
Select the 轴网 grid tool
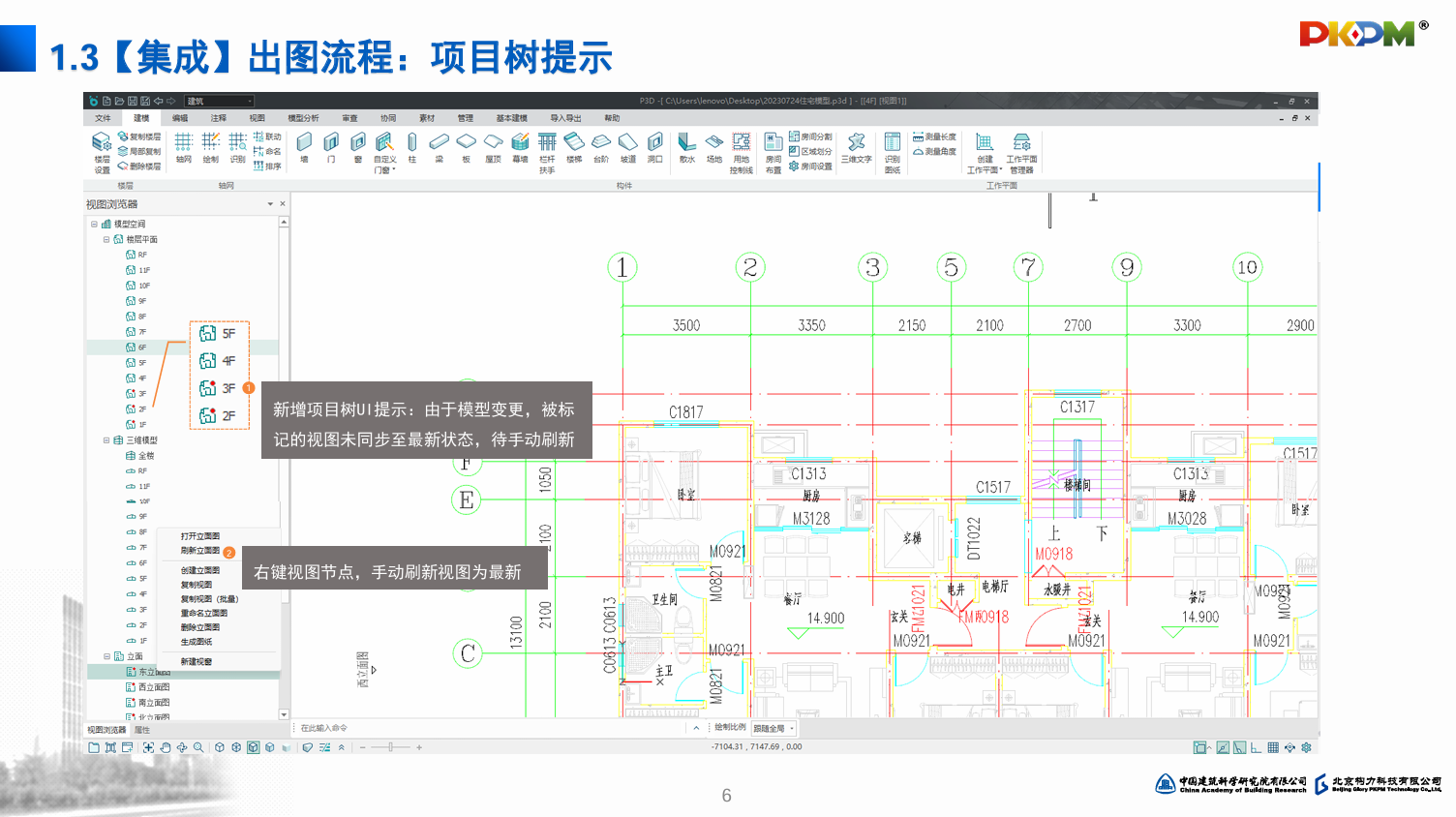click(184, 148)
